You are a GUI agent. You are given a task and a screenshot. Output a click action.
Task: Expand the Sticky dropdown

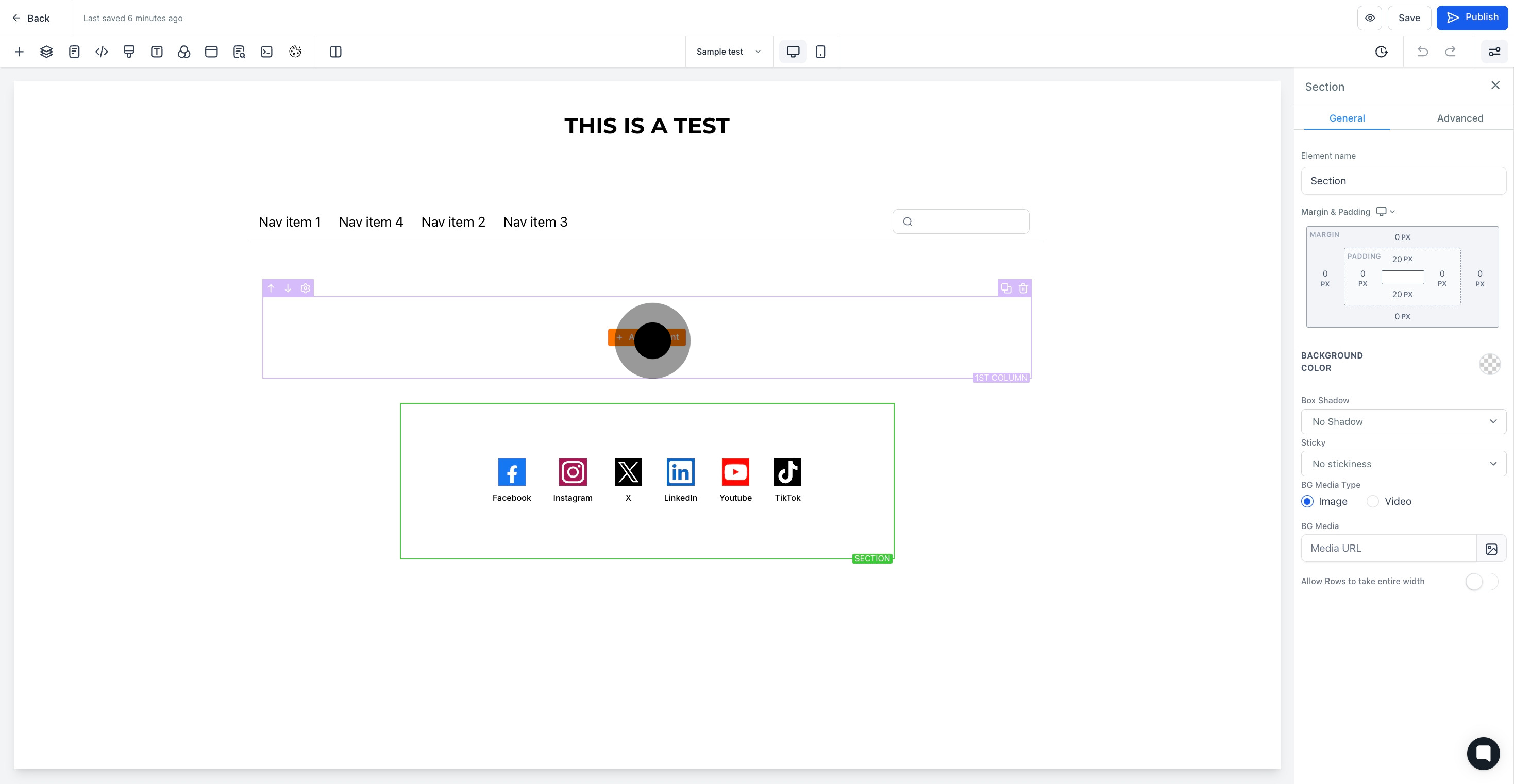pyautogui.click(x=1403, y=464)
